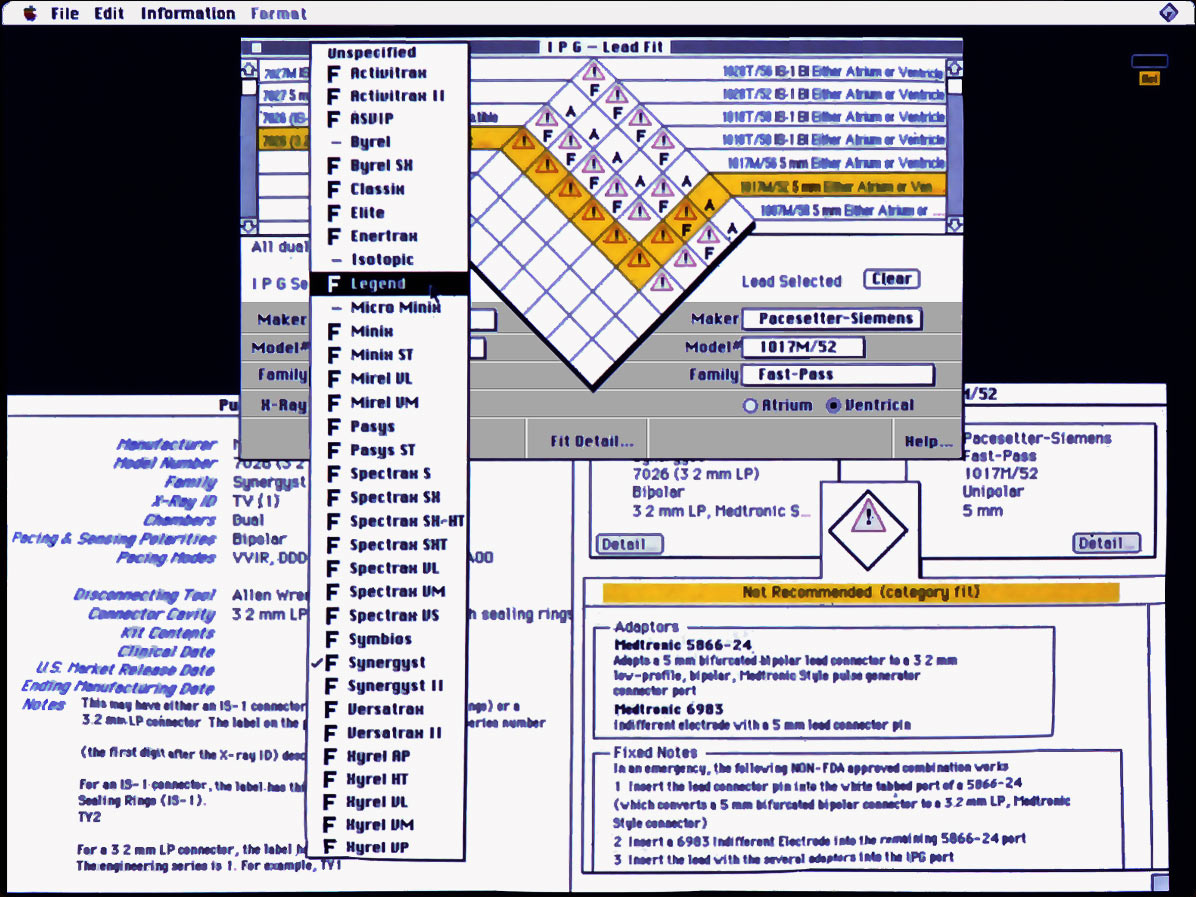Click the lead Model# field 1017M/52

click(803, 348)
